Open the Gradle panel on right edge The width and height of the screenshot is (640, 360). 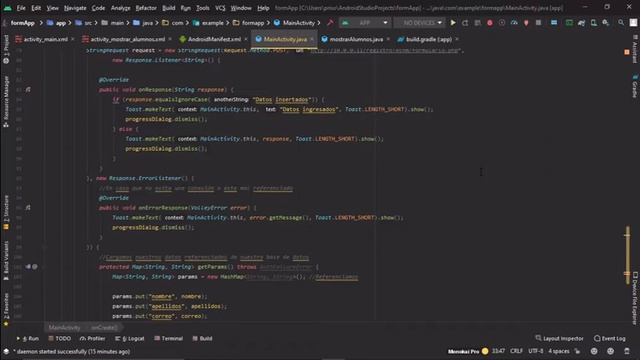click(635, 86)
